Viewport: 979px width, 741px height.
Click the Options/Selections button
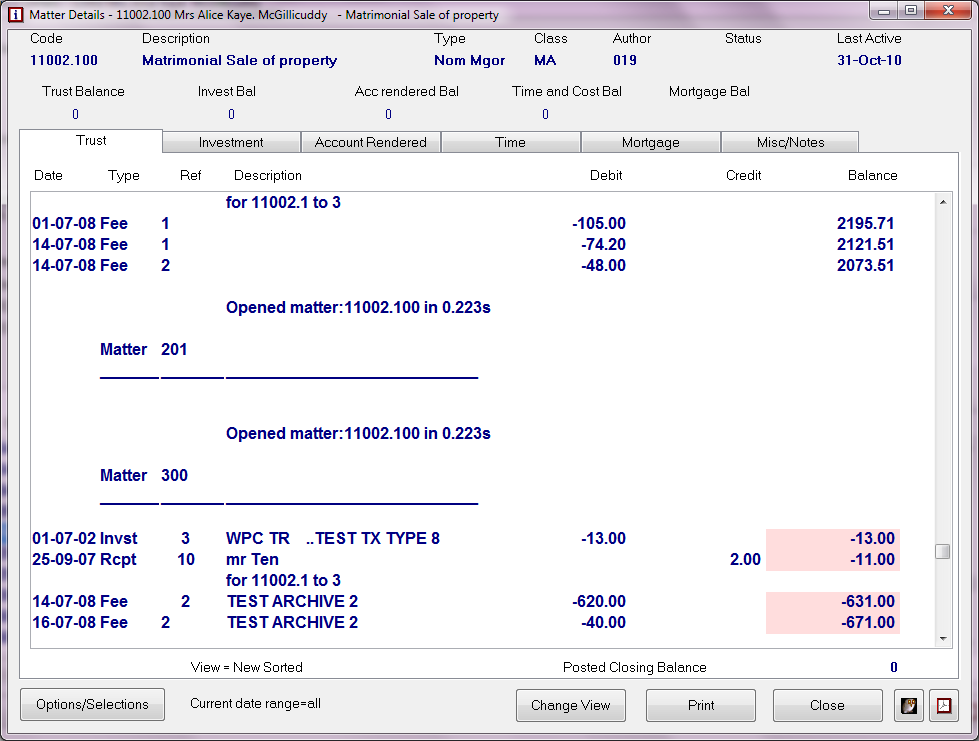pyautogui.click(x=92, y=705)
